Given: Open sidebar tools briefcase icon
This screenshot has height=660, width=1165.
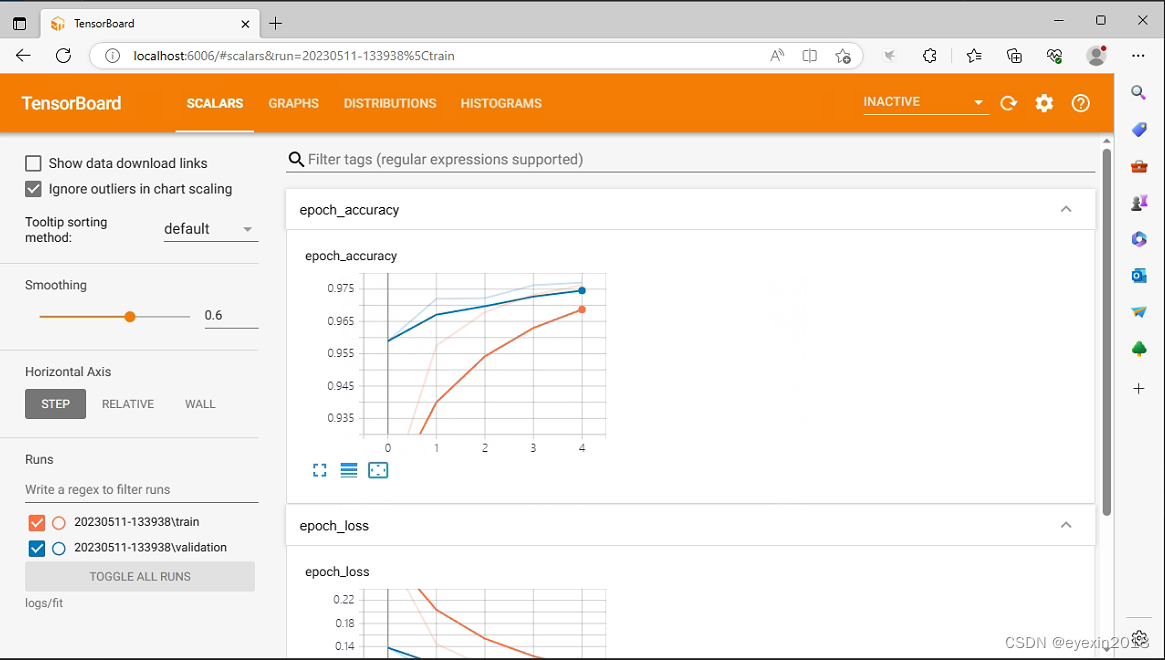Looking at the screenshot, I should tap(1138, 166).
